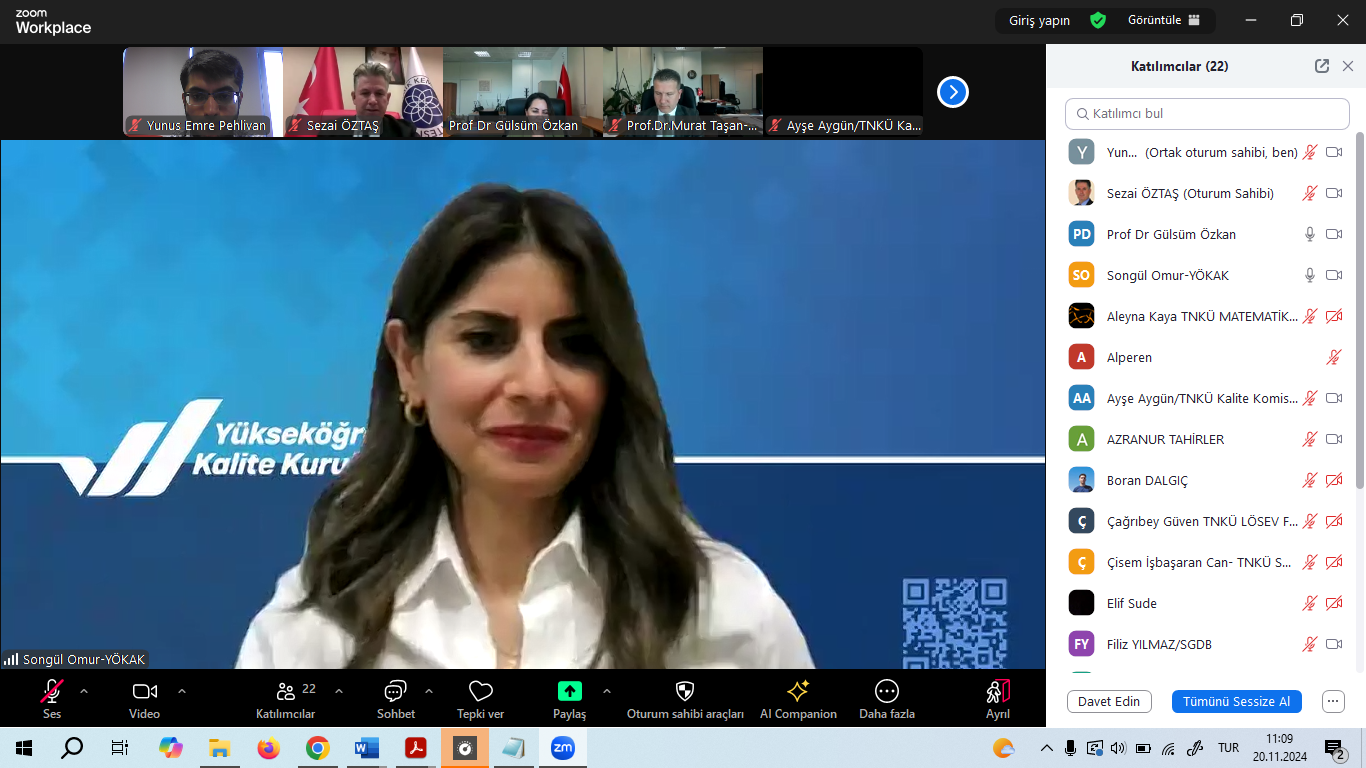
Task: Click the green Paylaş share button
Action: pyautogui.click(x=570, y=699)
